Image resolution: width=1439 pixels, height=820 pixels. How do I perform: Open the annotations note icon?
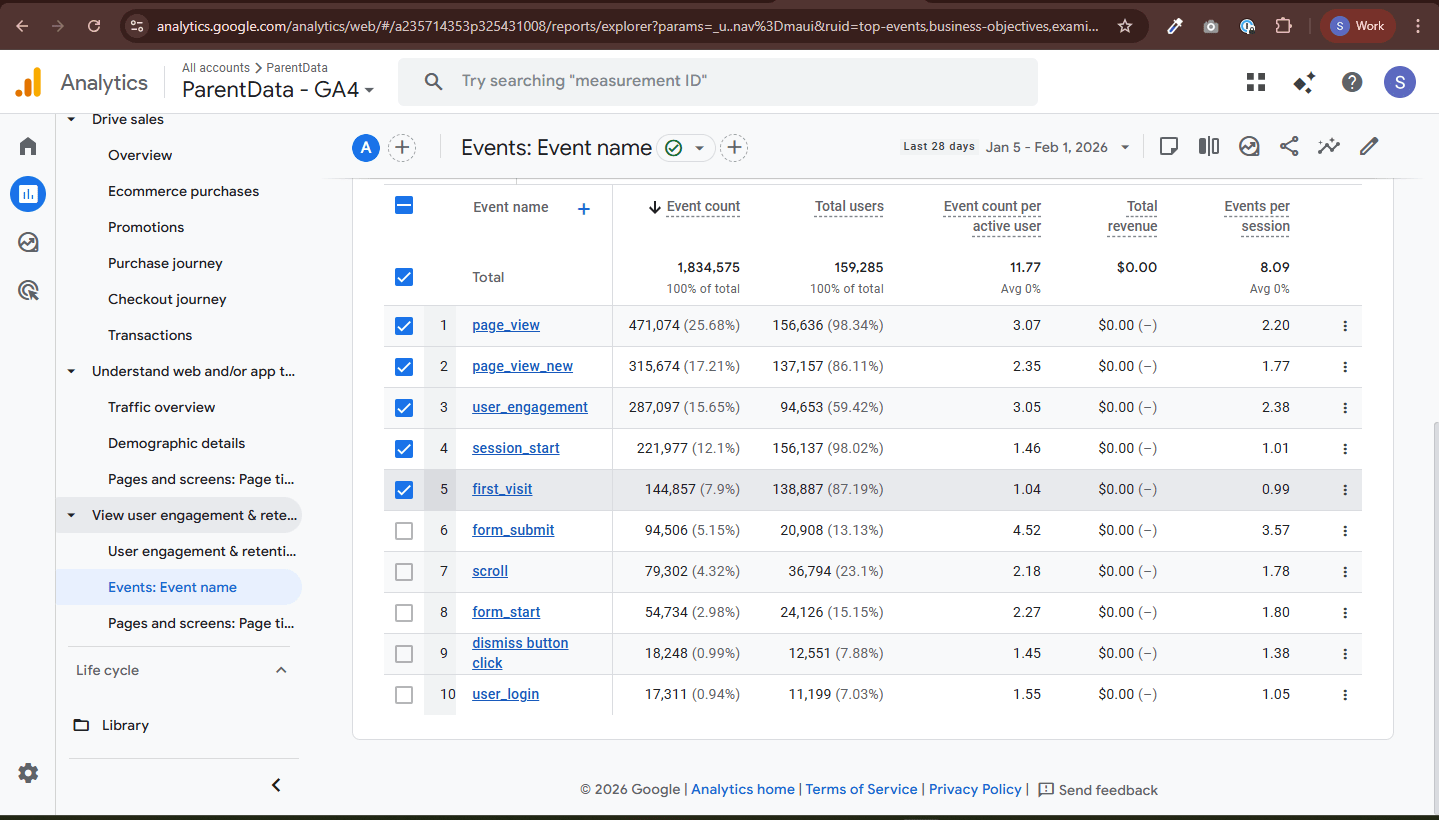tap(1168, 147)
